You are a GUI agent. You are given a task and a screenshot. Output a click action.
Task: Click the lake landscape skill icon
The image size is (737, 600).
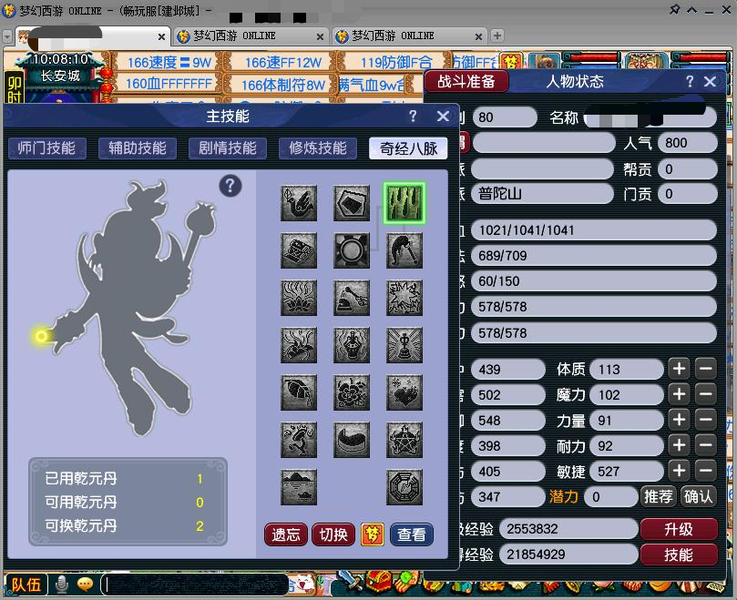(x=299, y=487)
